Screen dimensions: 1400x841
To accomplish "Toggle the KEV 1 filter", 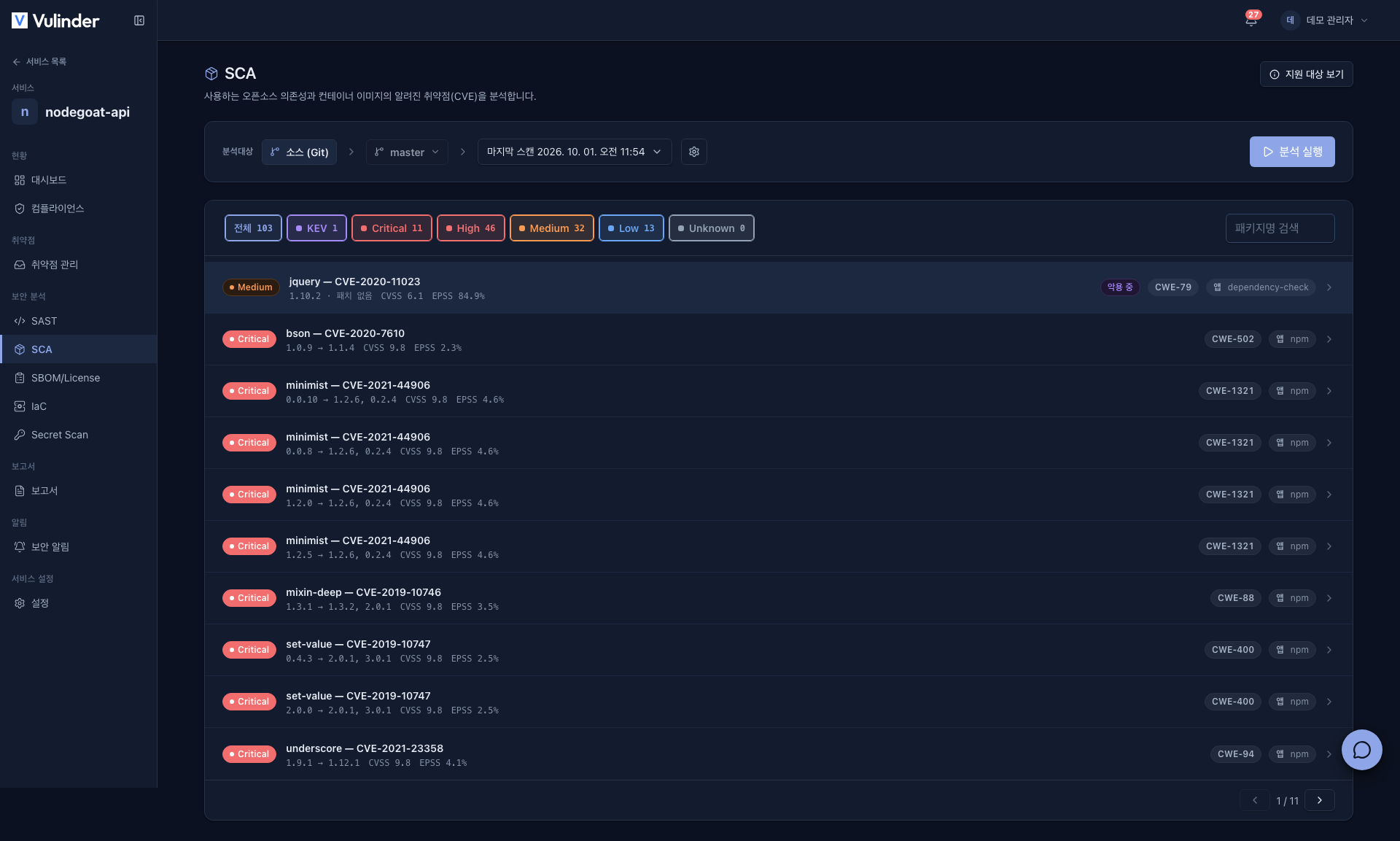I will (x=316, y=228).
